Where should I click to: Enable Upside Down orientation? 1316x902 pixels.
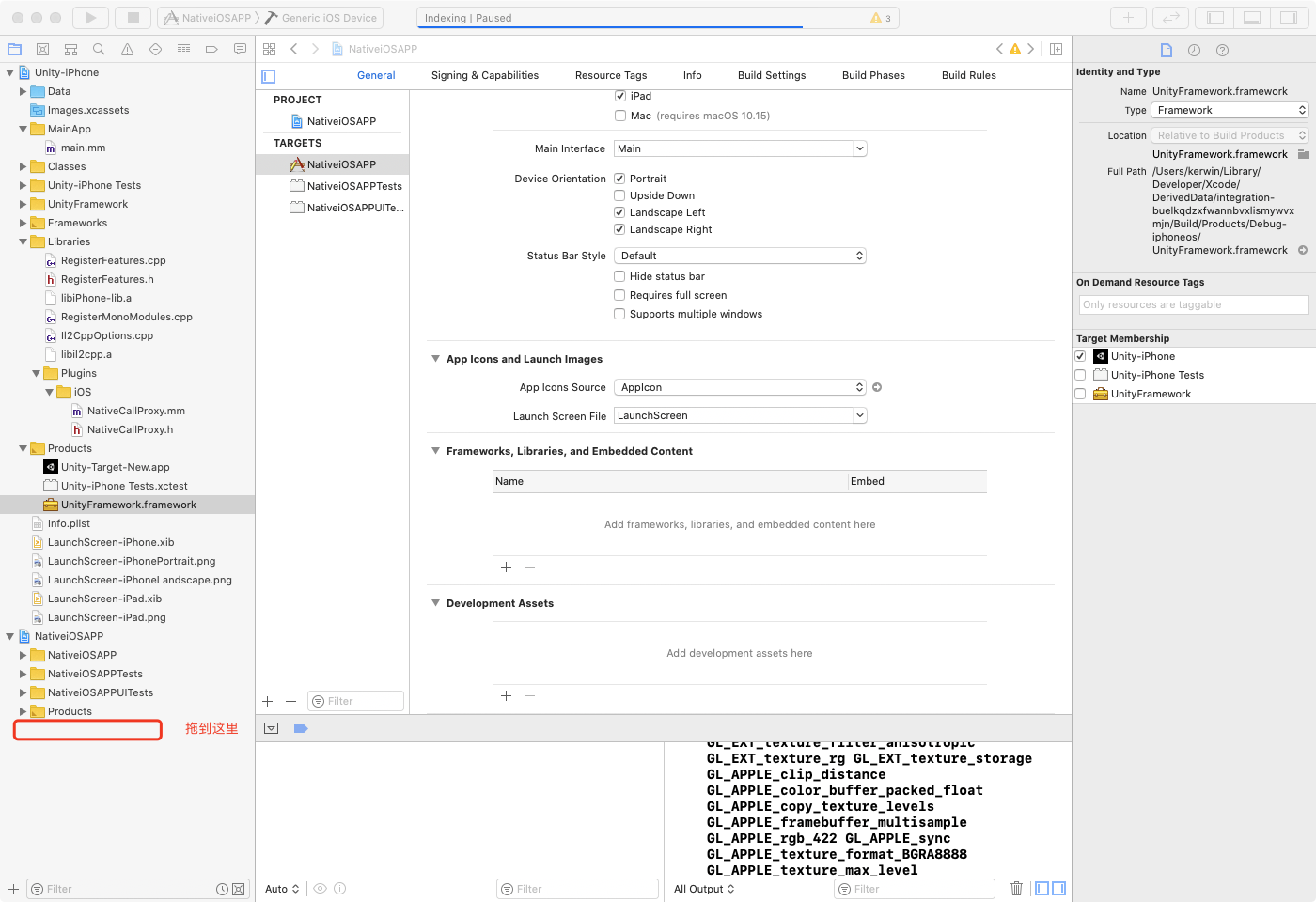[x=620, y=195]
